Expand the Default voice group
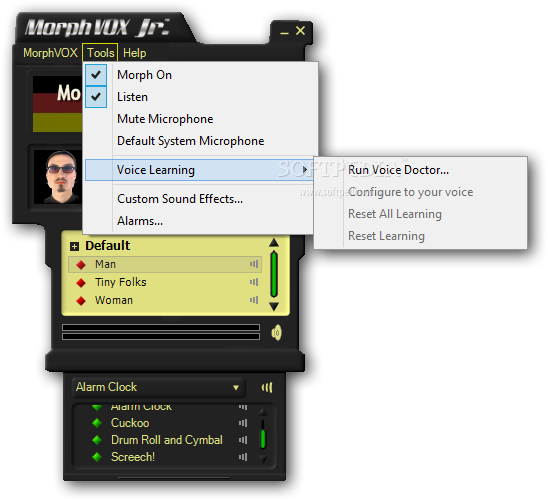This screenshot has width=548, height=501. coord(74,247)
